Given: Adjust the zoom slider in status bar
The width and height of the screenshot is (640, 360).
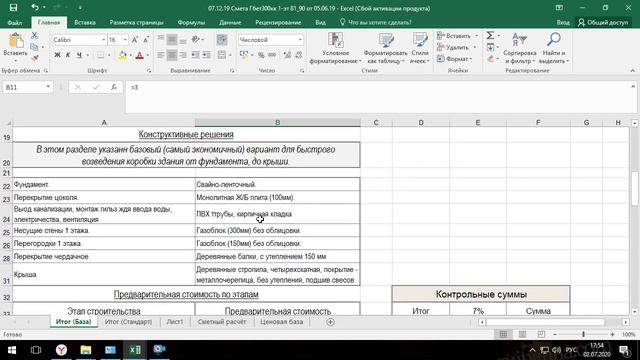Looking at the screenshot, I should click(583, 334).
